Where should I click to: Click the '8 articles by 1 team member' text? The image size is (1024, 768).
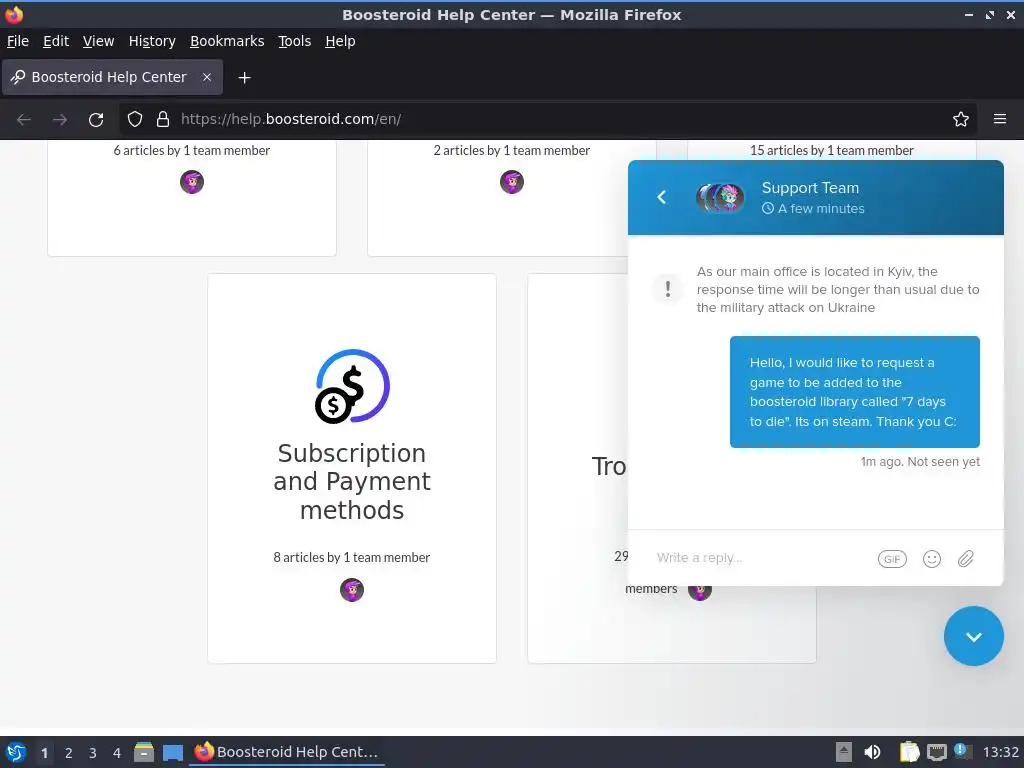[x=352, y=557]
